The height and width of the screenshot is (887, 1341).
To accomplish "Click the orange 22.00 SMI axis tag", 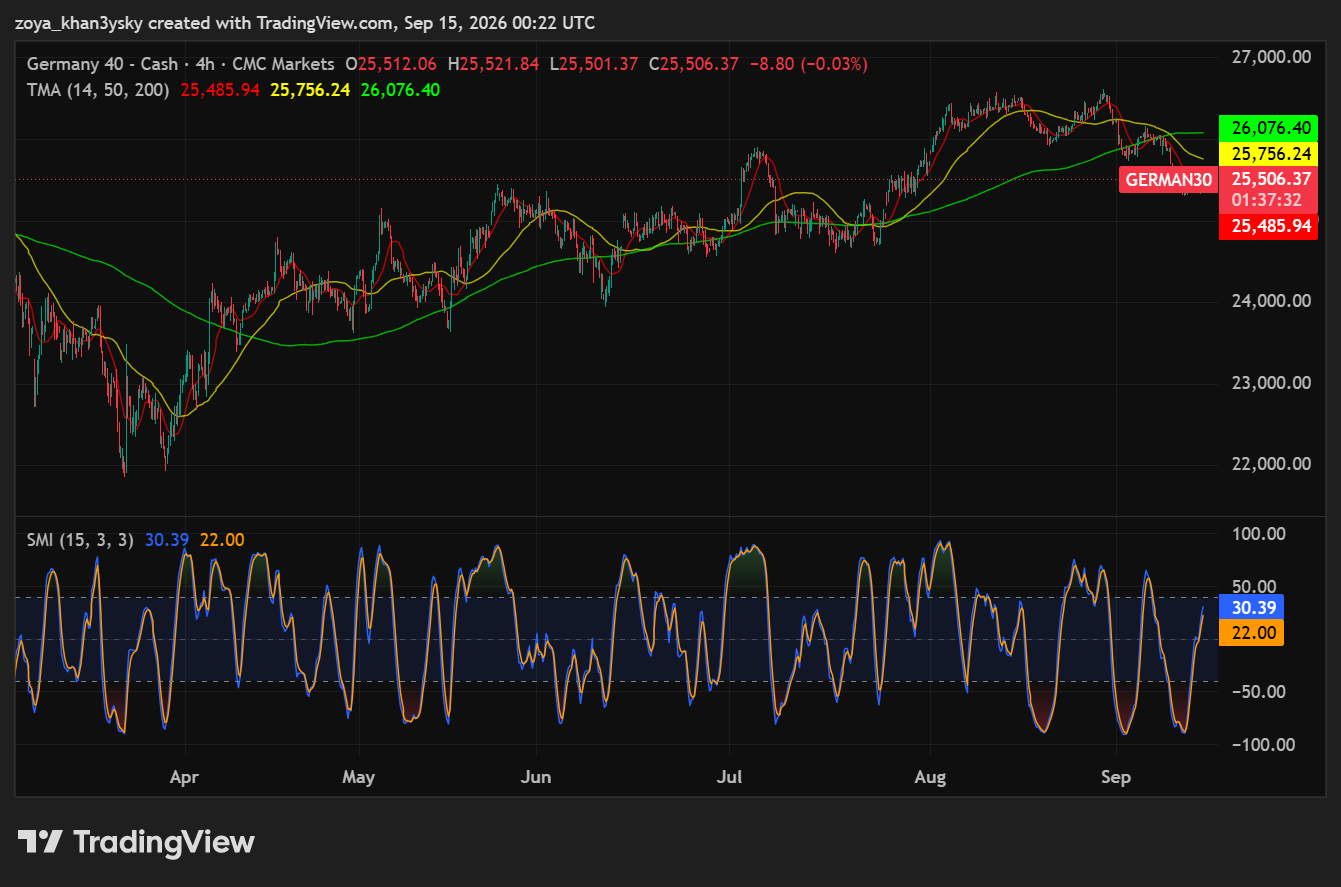I will pos(1252,633).
